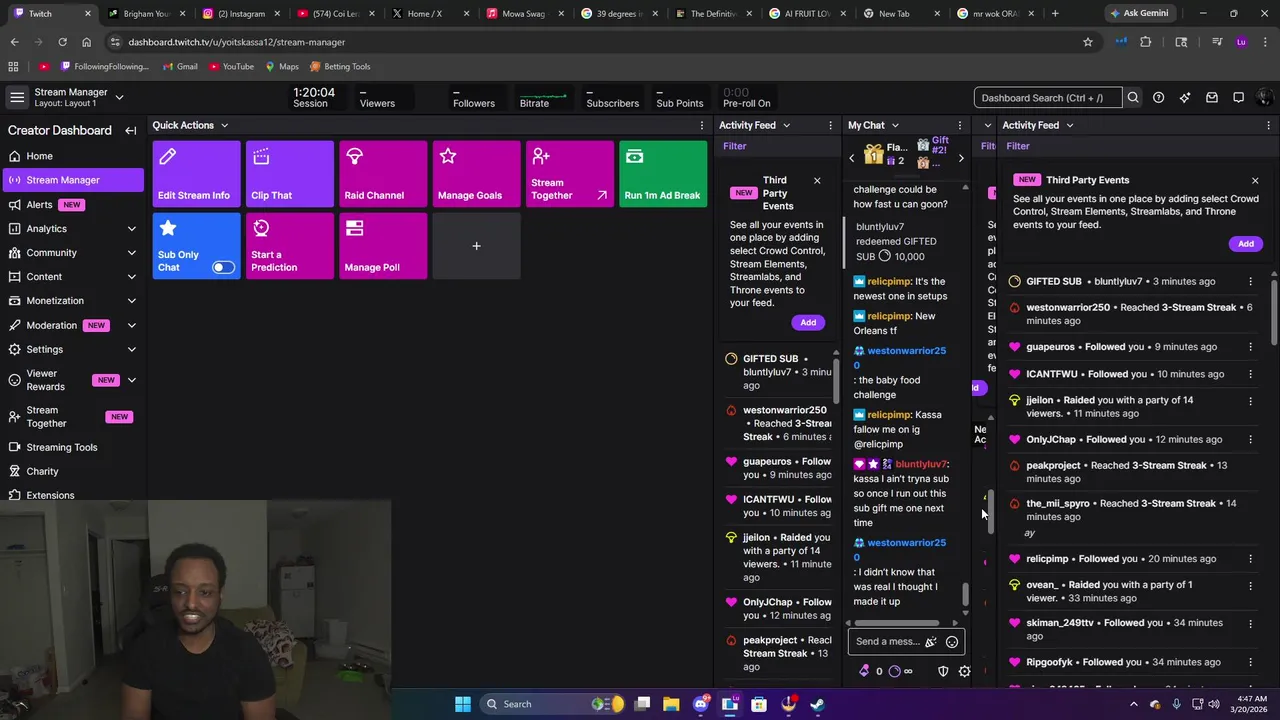Screen dimensions: 1280x720
Task: Click the browser address bar URL
Action: tap(237, 42)
